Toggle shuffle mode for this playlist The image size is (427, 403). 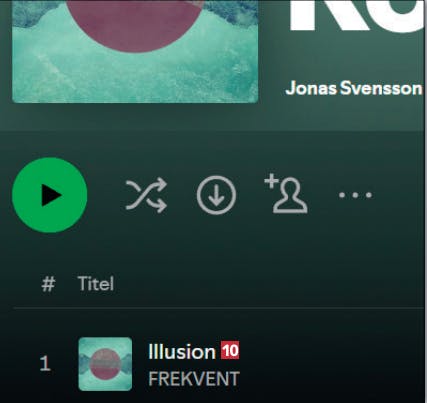pos(146,195)
